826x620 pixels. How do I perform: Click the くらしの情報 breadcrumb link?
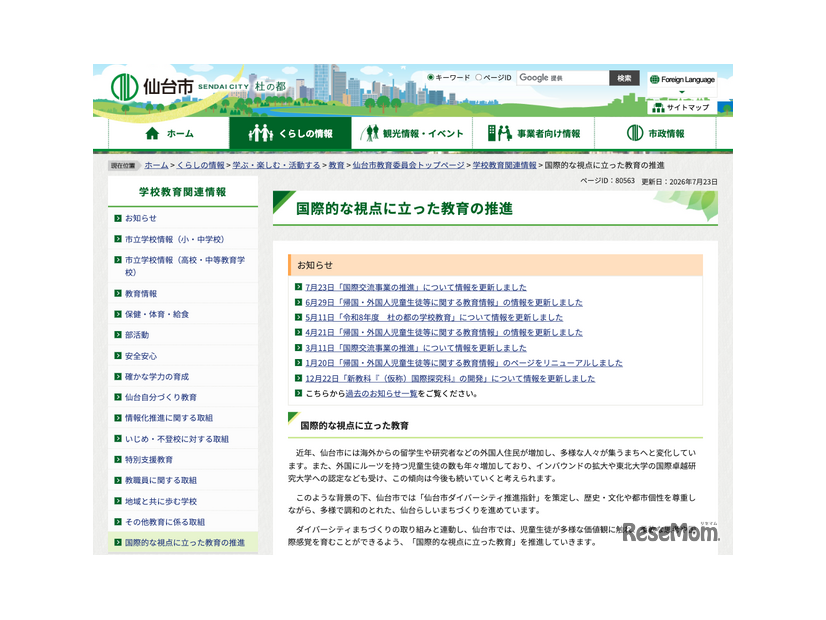(x=201, y=165)
